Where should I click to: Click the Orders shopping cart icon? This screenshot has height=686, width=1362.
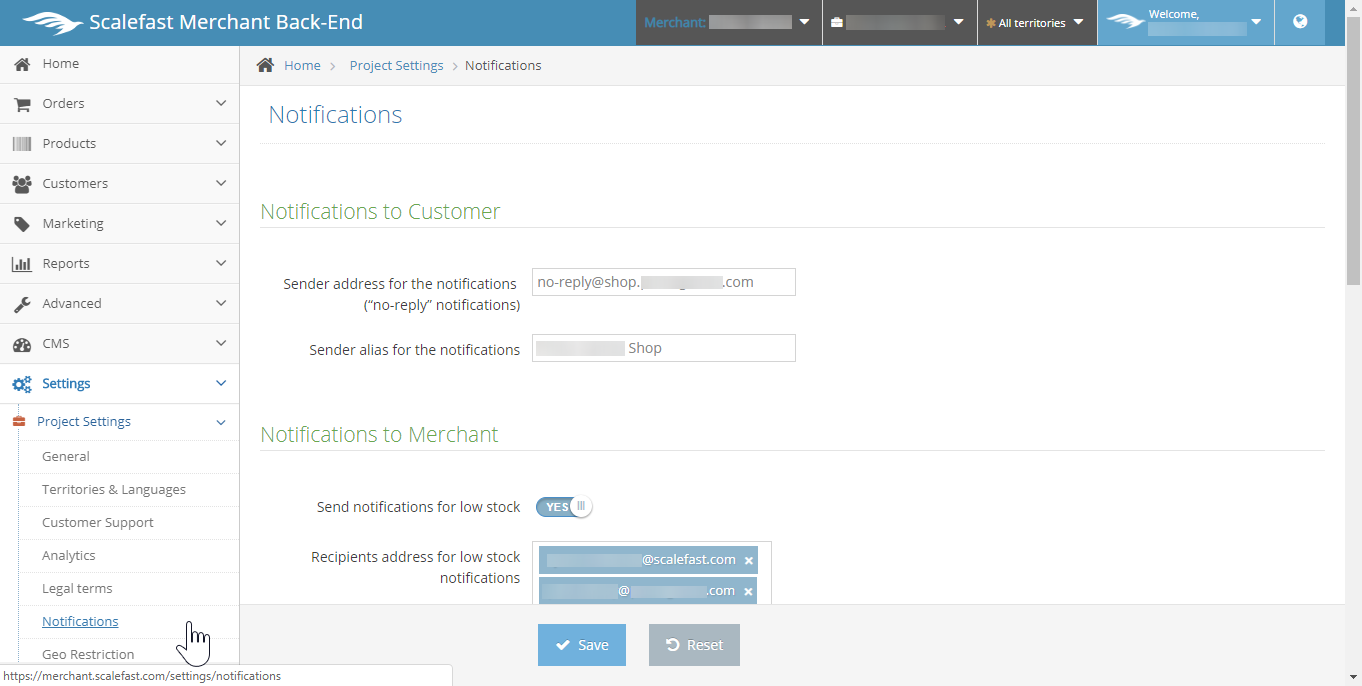tap(21, 104)
